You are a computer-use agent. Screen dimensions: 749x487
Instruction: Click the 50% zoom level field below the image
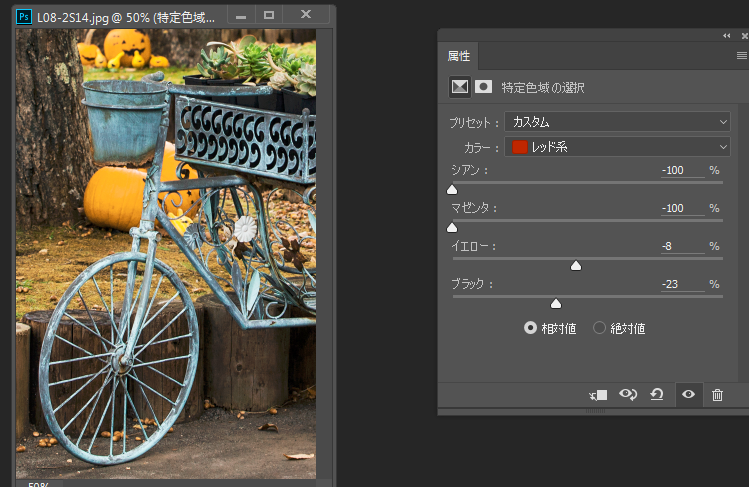(x=38, y=483)
